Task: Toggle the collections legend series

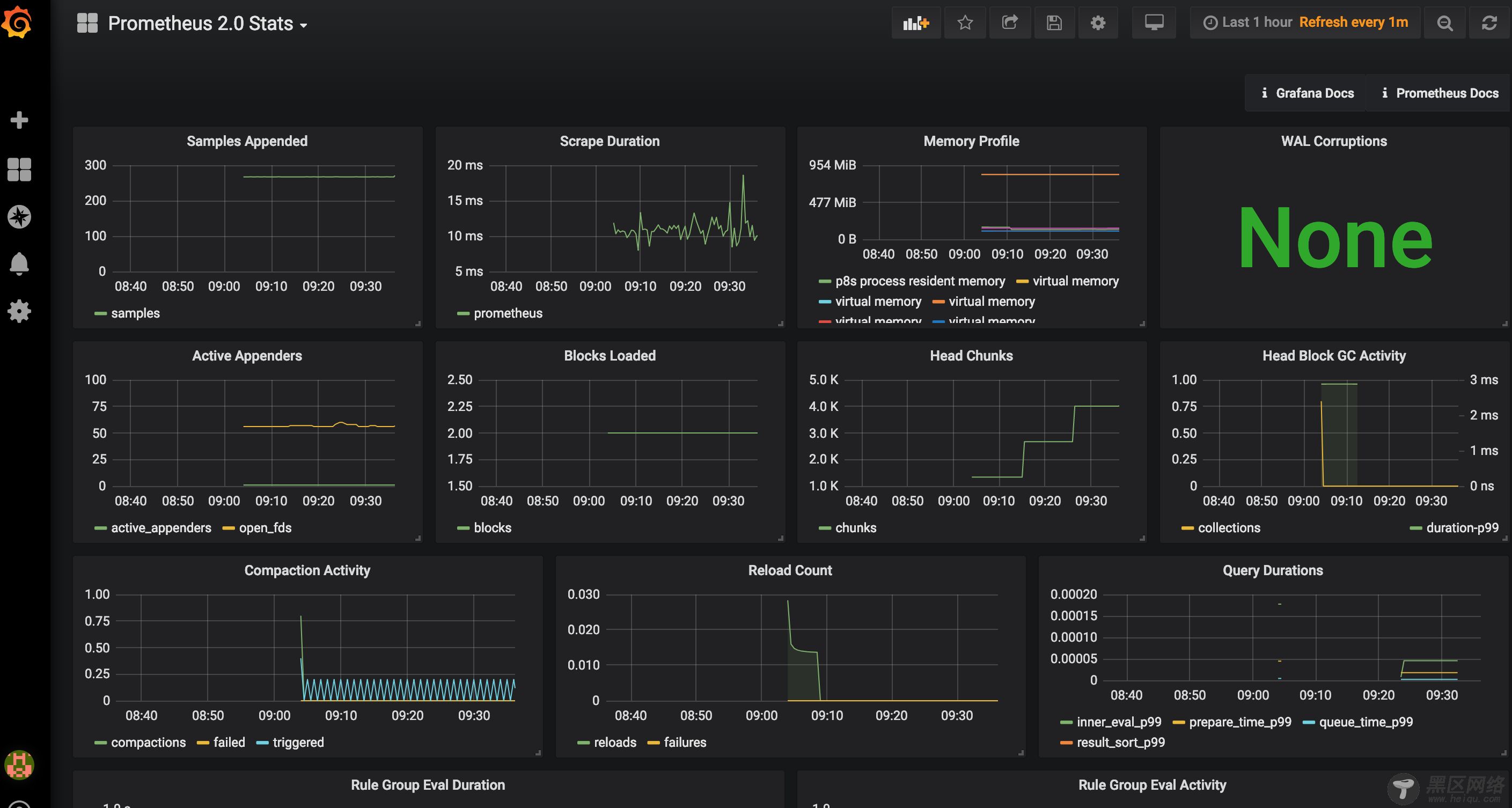Action: (x=1229, y=528)
